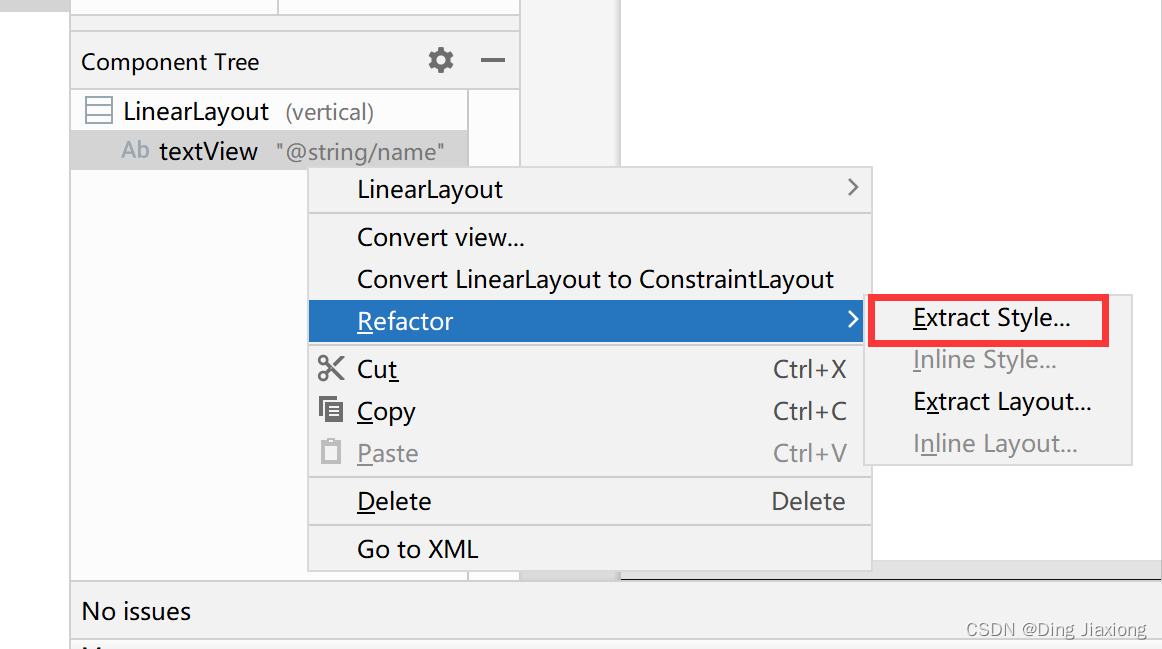The height and width of the screenshot is (649, 1162).
Task: Click the LinearLayout icon in Component Tree
Action: click(97, 110)
